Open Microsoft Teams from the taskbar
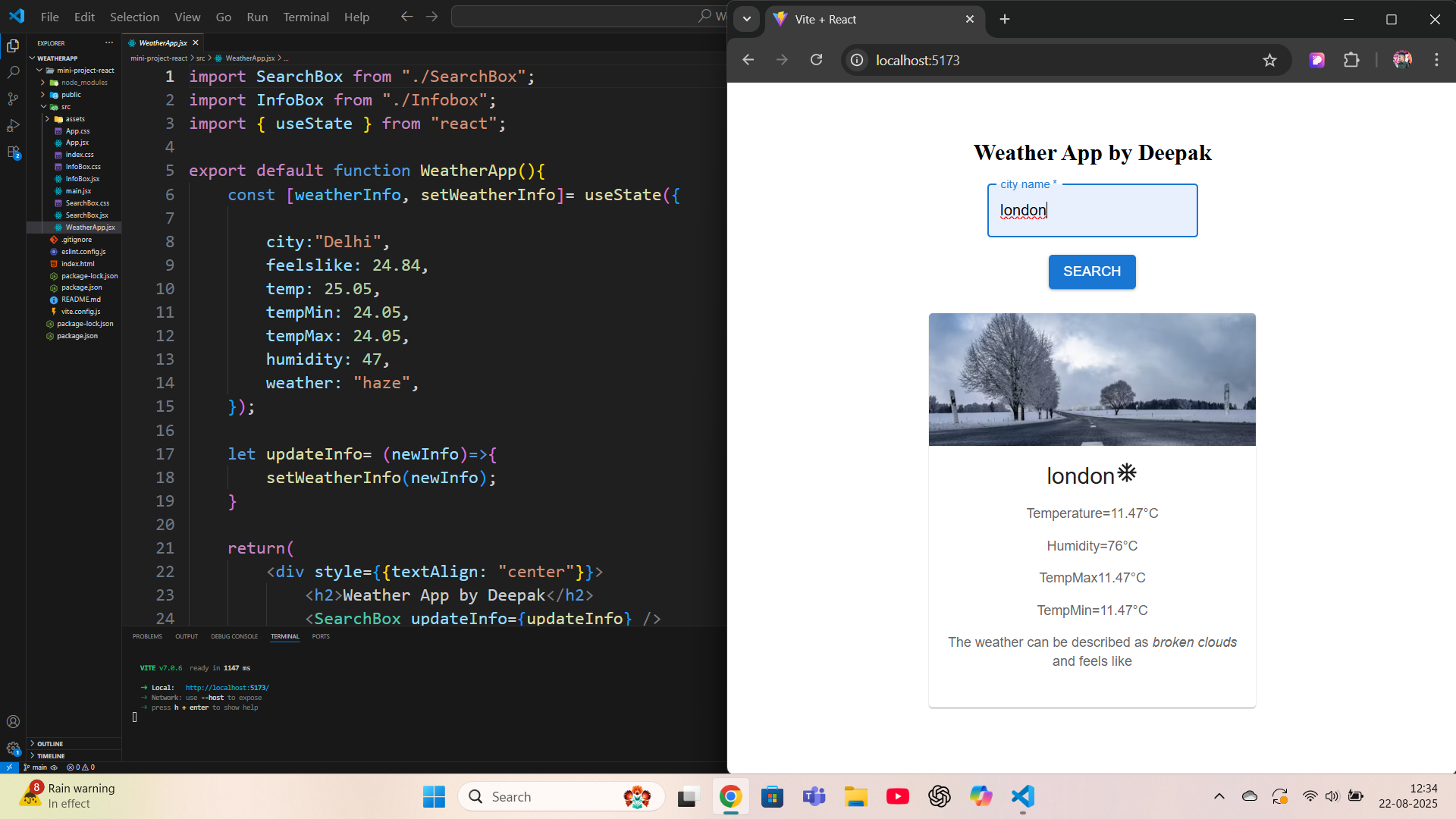 (814, 796)
